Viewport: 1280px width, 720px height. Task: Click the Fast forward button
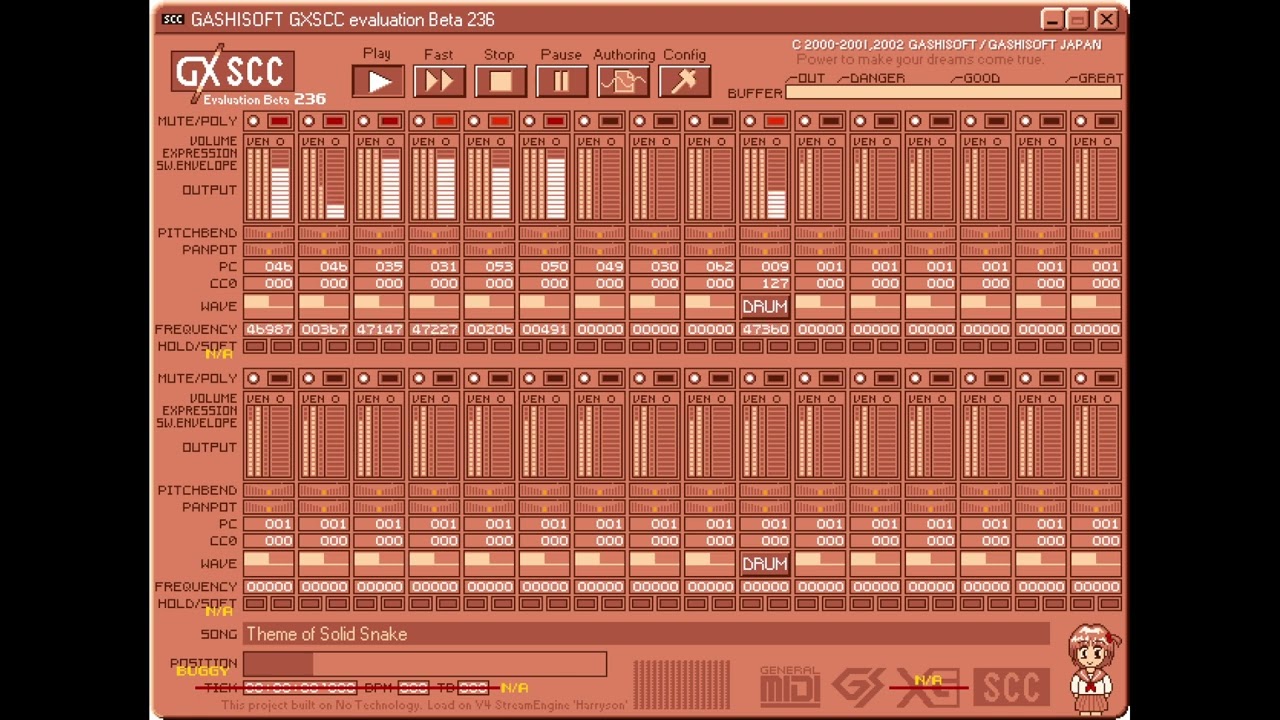[439, 81]
